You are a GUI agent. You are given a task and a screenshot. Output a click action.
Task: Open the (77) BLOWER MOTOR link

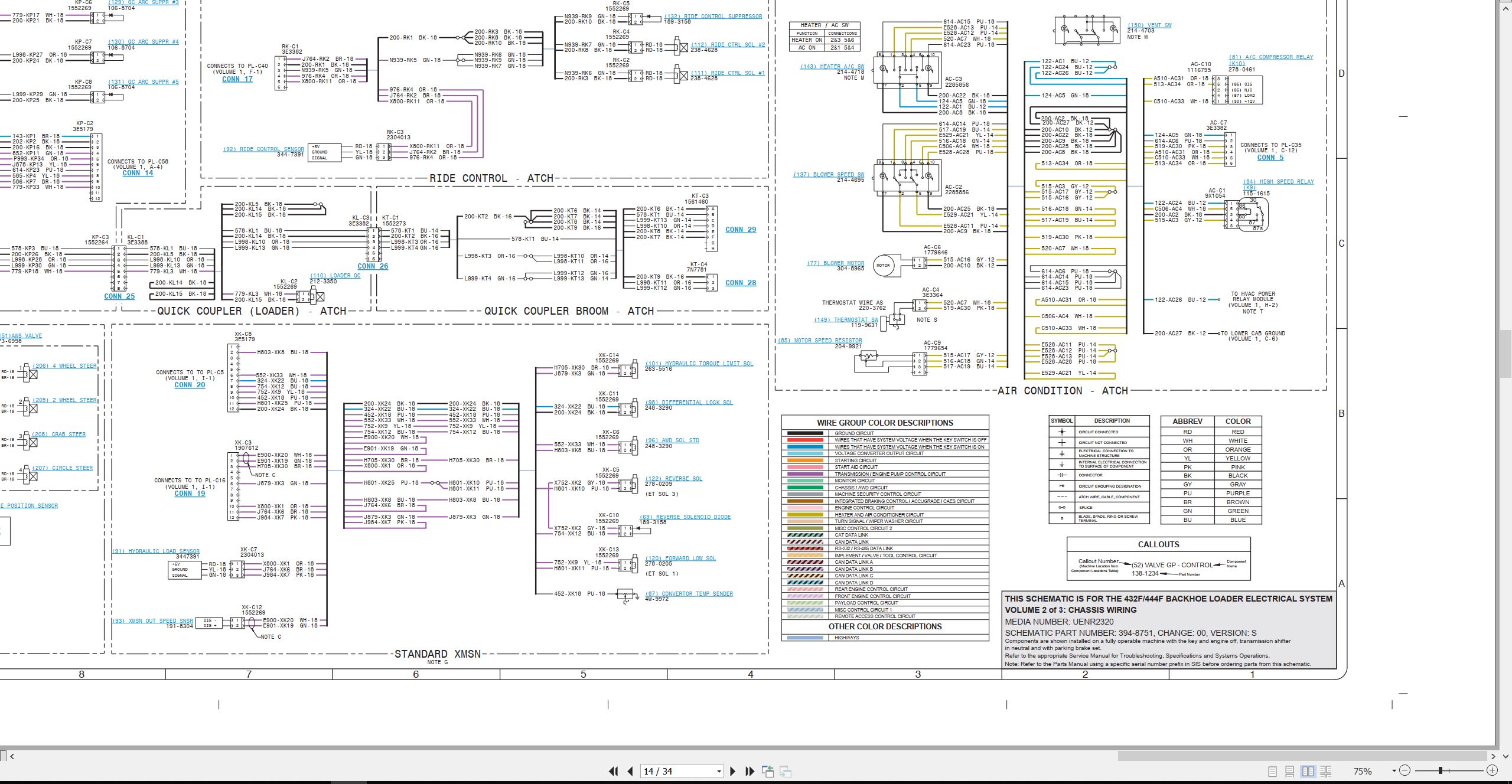[x=836, y=263]
